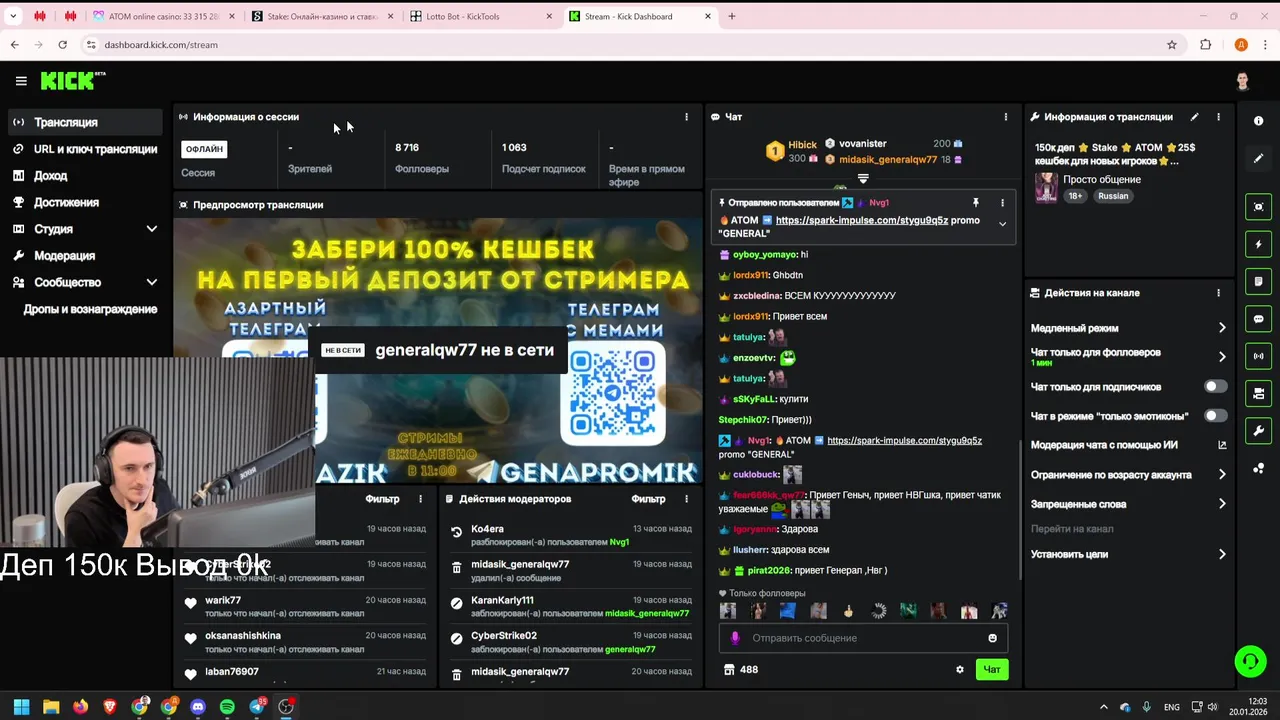Open emoji picker in message box
This screenshot has width=1280, height=720.
pos(992,638)
